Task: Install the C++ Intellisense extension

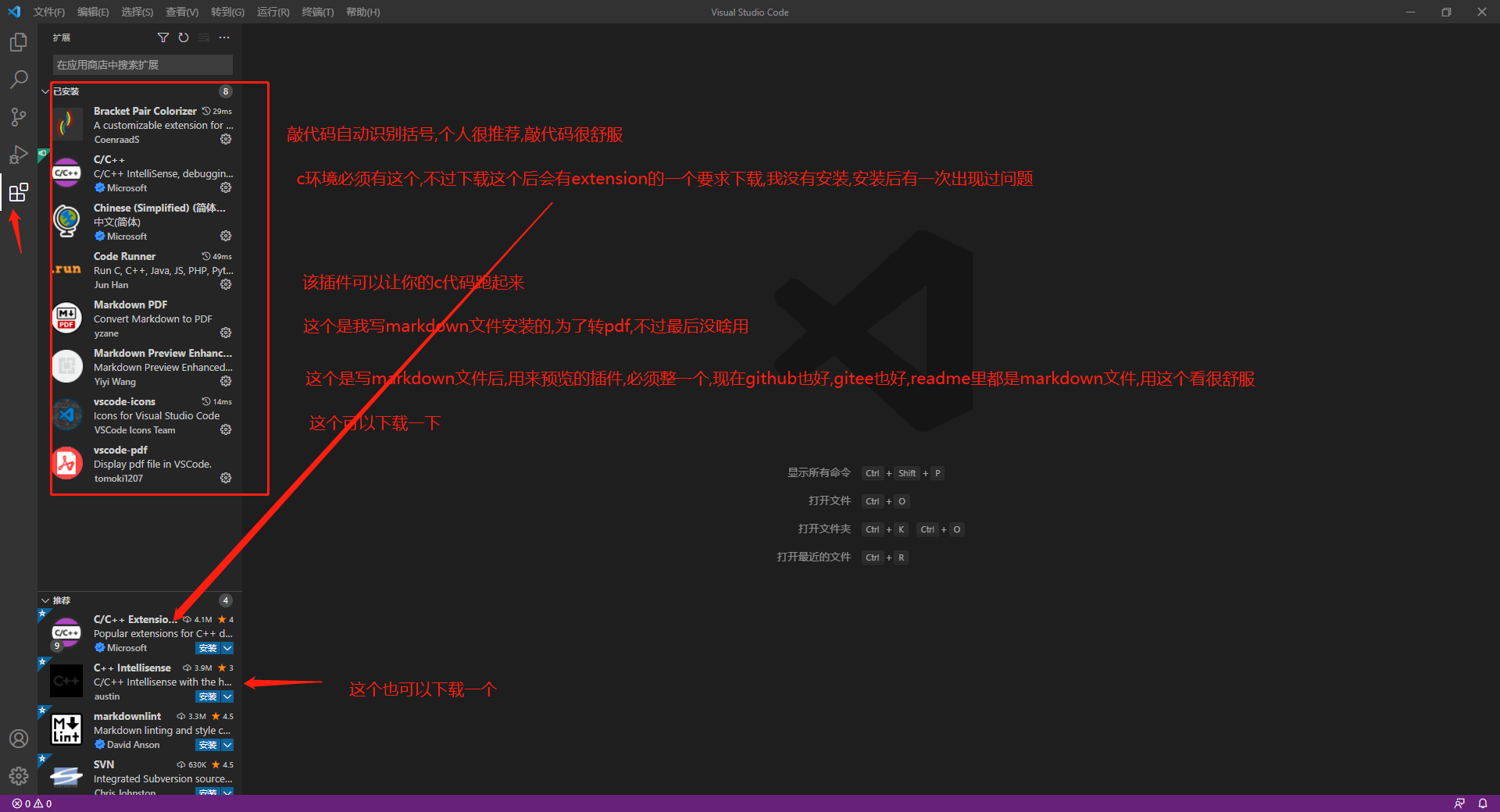Action: [x=208, y=696]
